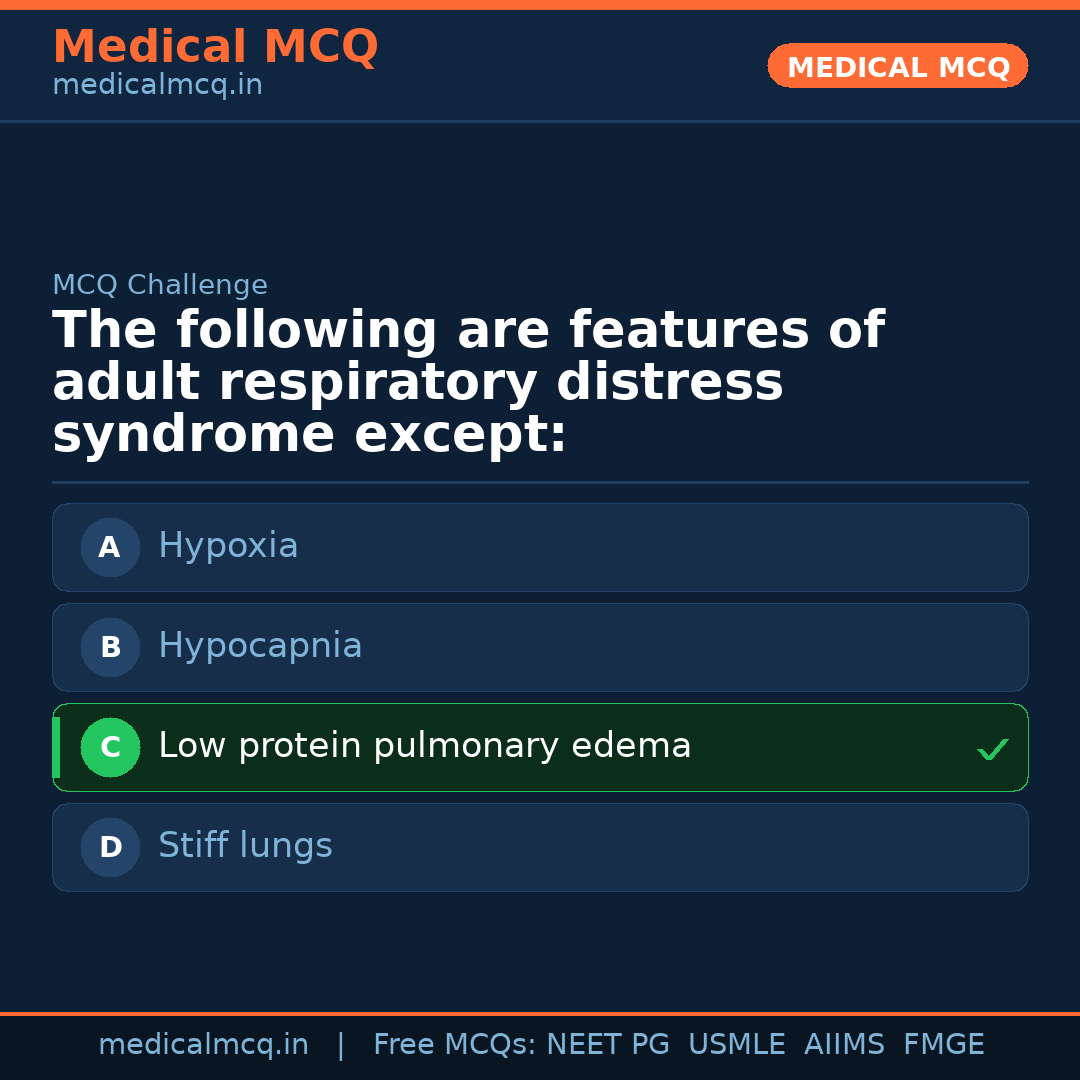Open medicalmcq.in link in the footer
This screenshot has height=1080, width=1080.
tap(203, 1045)
